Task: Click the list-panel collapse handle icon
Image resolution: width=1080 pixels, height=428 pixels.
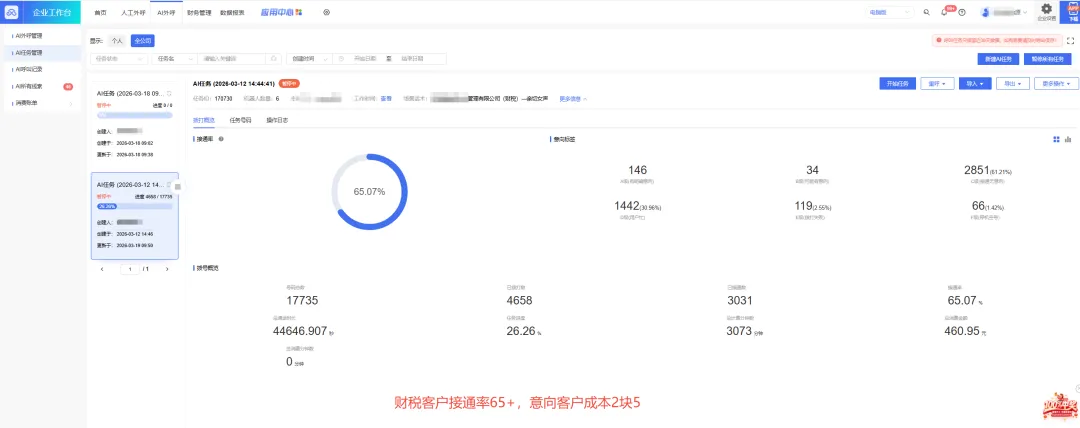Action: click(178, 187)
